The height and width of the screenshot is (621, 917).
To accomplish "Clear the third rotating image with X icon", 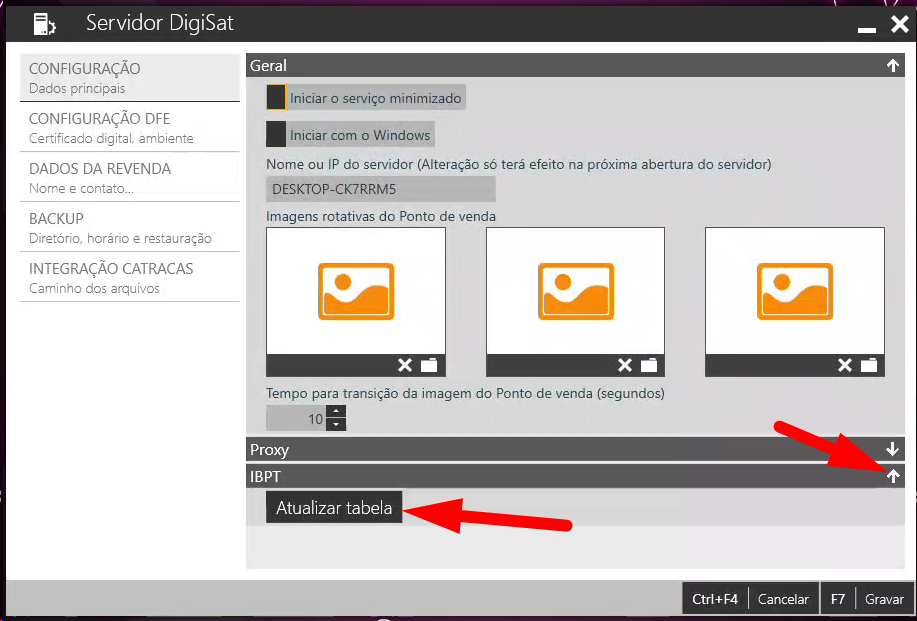I will pyautogui.click(x=845, y=365).
